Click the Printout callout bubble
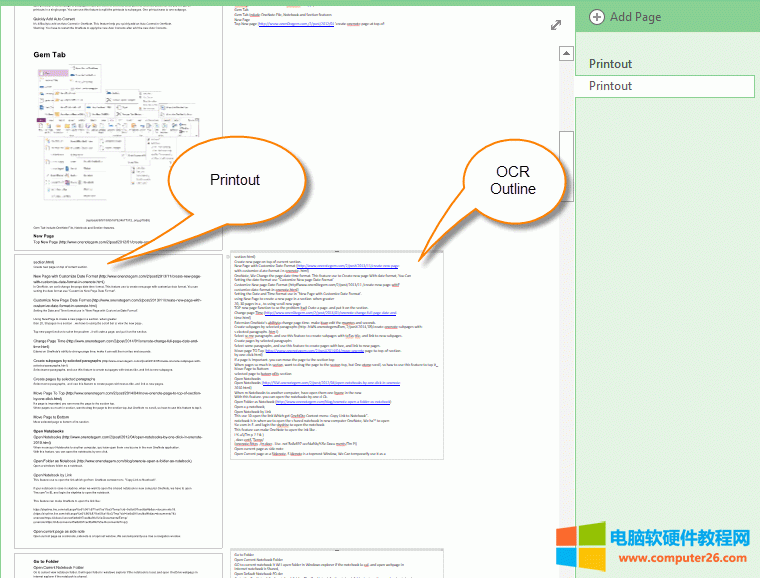The image size is (760, 578). [234, 180]
